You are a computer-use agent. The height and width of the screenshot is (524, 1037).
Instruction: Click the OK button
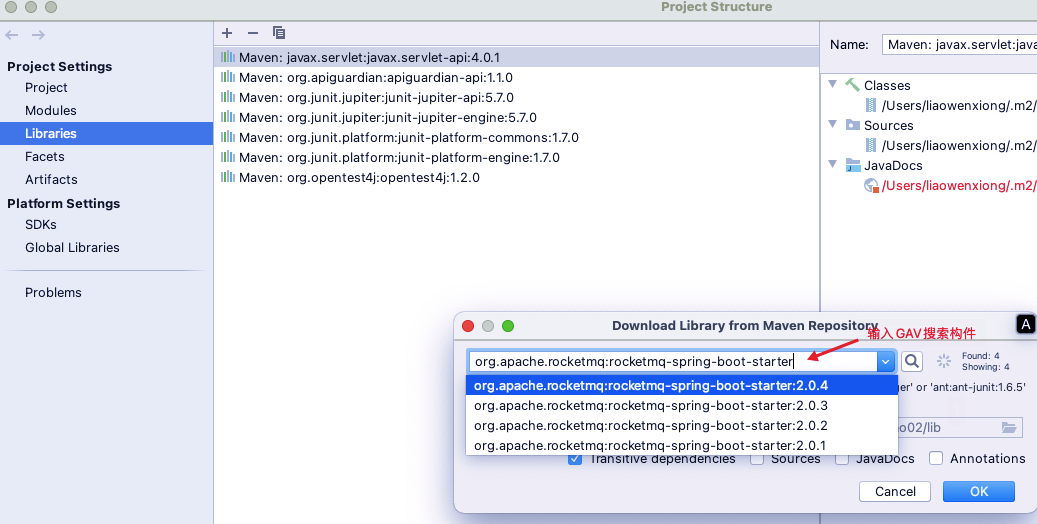(x=979, y=492)
